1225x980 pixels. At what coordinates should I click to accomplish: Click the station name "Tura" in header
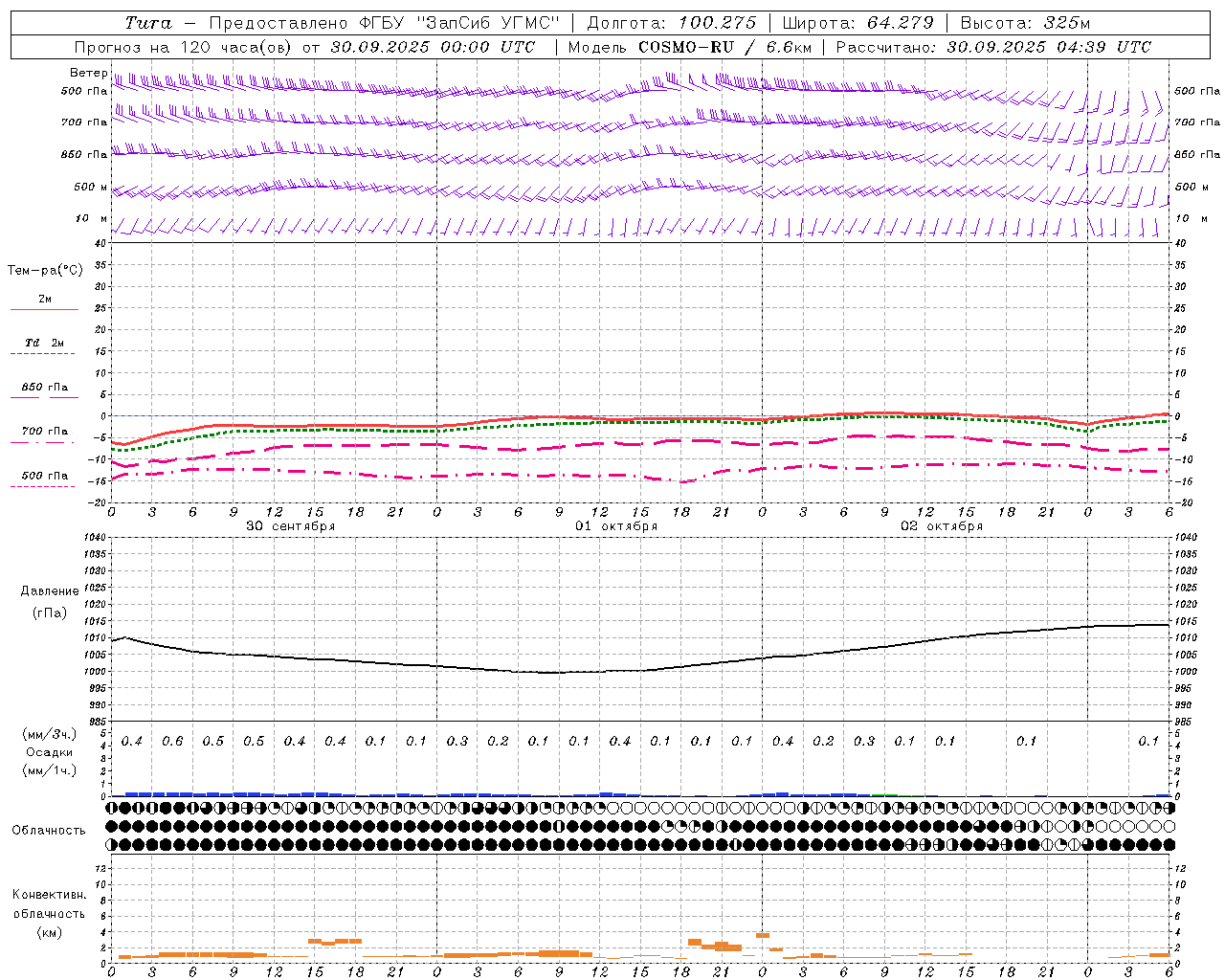click(148, 23)
